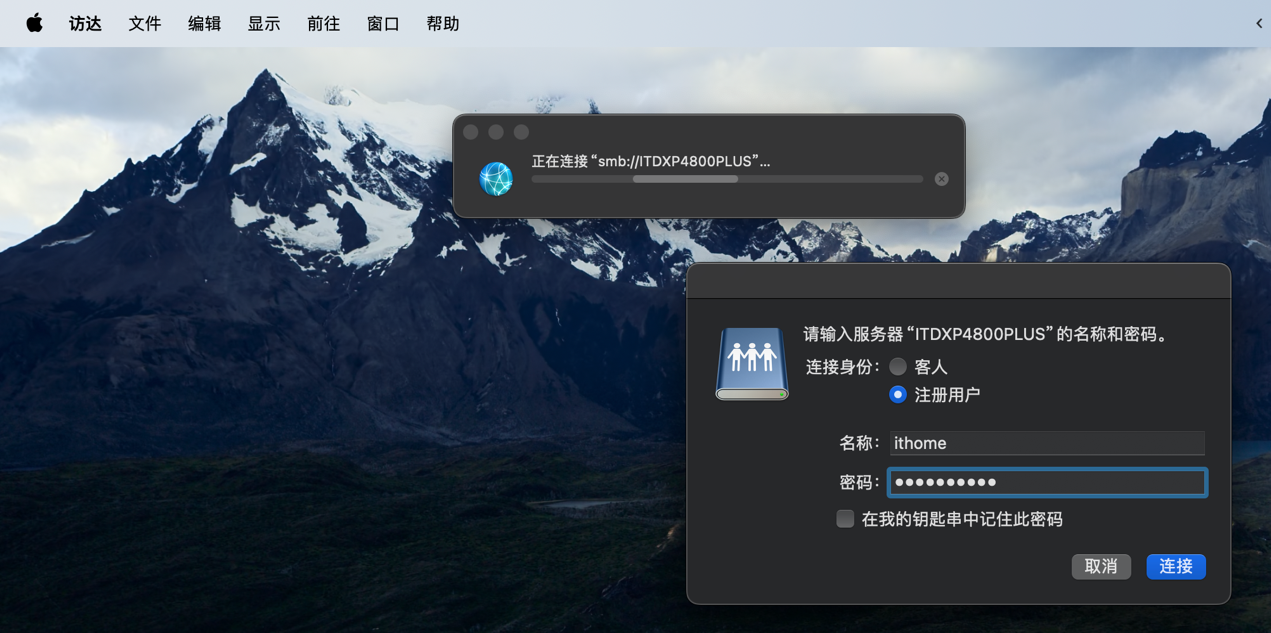Select the 注册用户 radio option
The height and width of the screenshot is (633, 1271).
tap(898, 395)
